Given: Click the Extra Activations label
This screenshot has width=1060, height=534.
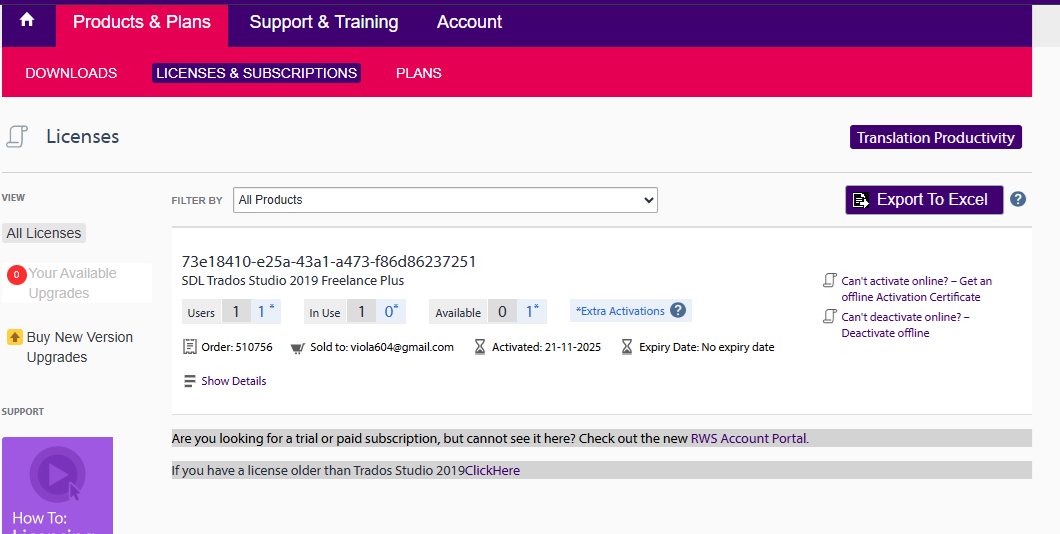Looking at the screenshot, I should click(x=620, y=311).
